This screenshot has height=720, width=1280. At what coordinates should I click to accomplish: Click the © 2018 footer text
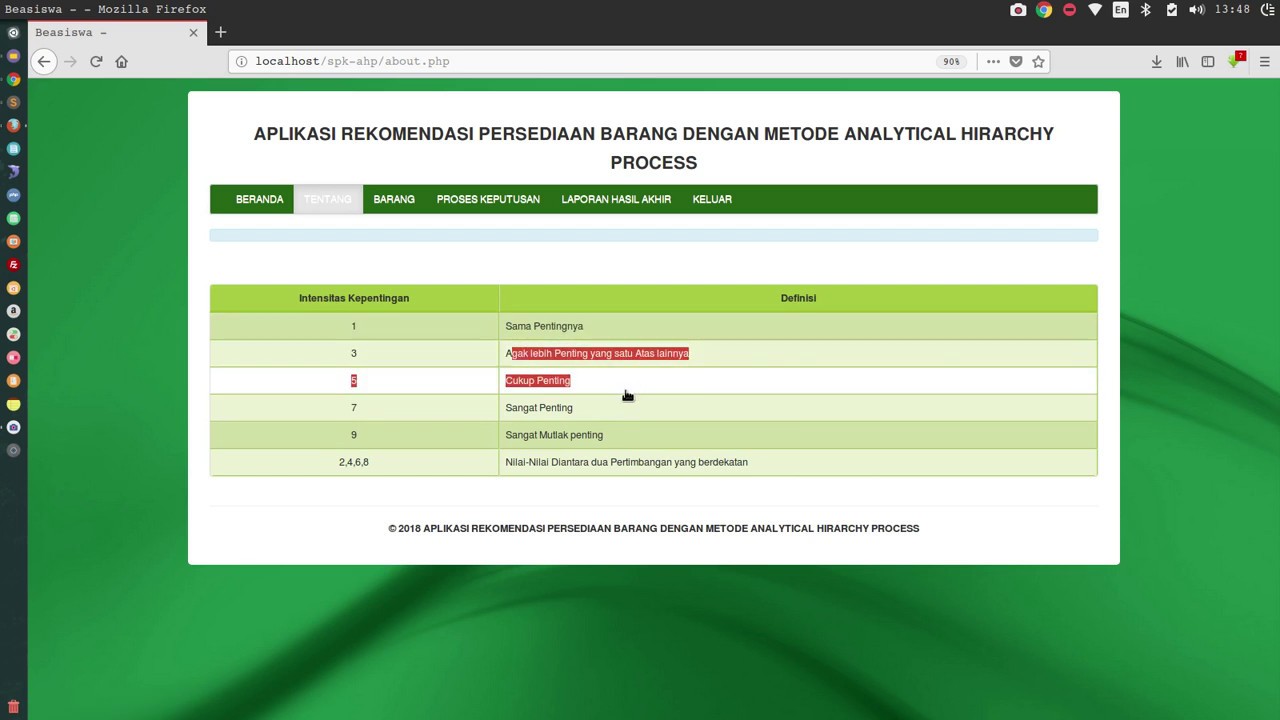[654, 528]
